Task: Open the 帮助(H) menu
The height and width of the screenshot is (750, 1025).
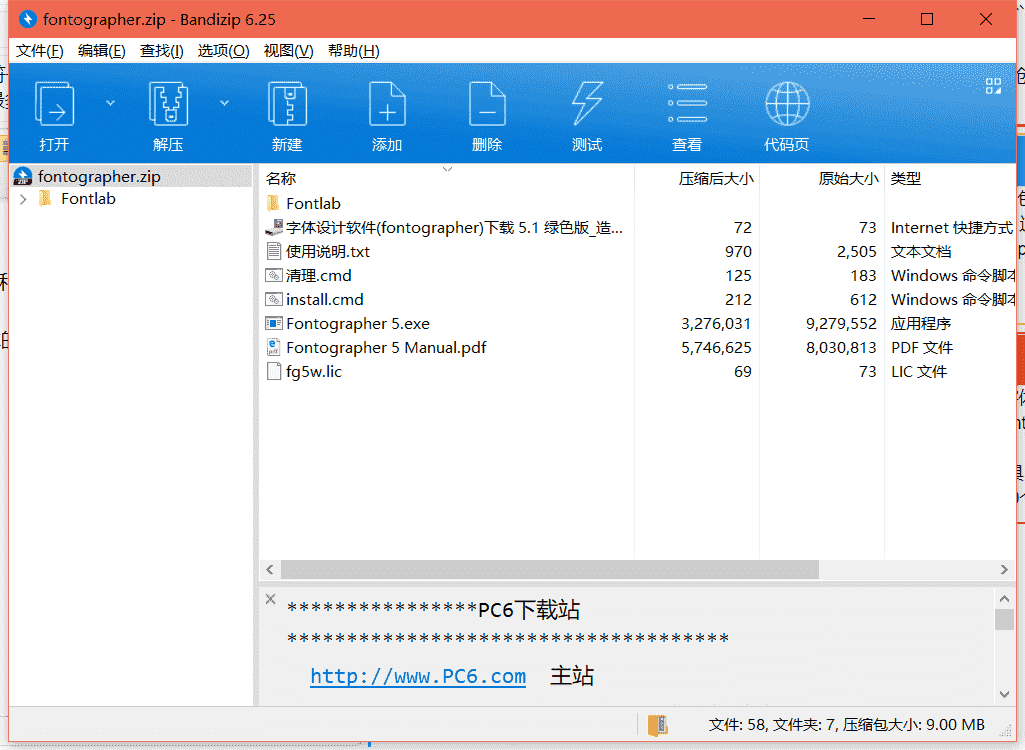Action: point(354,51)
